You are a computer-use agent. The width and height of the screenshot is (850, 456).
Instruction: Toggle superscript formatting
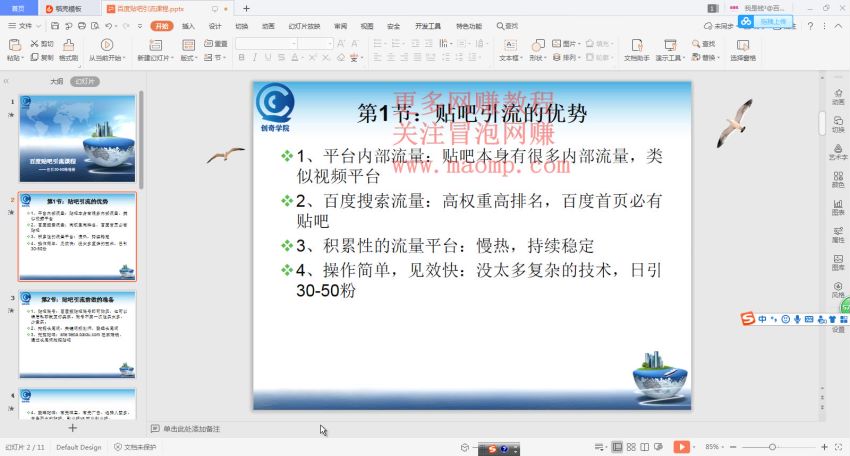coord(313,57)
